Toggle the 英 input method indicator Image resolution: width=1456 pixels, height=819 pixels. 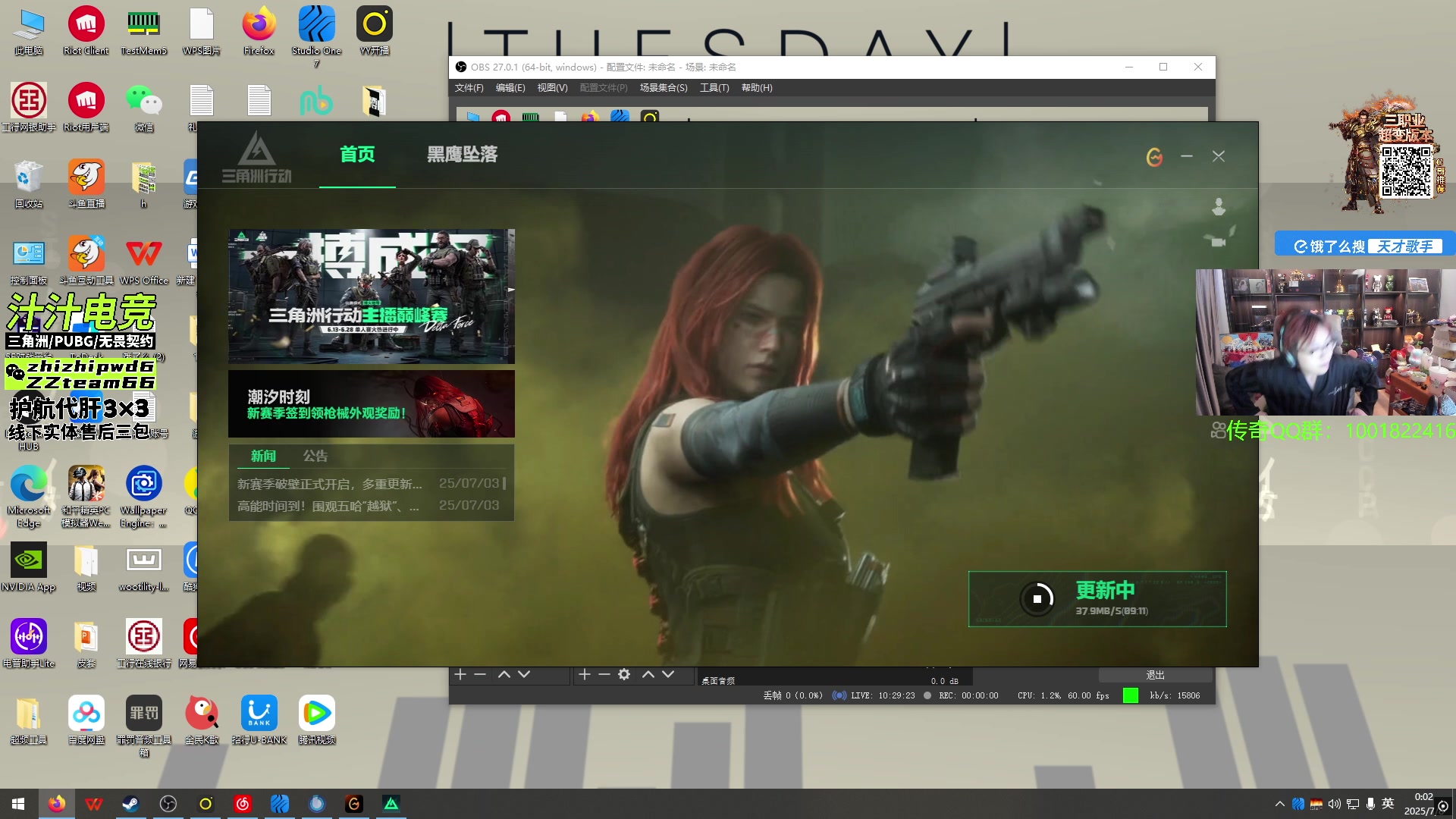(1388, 804)
